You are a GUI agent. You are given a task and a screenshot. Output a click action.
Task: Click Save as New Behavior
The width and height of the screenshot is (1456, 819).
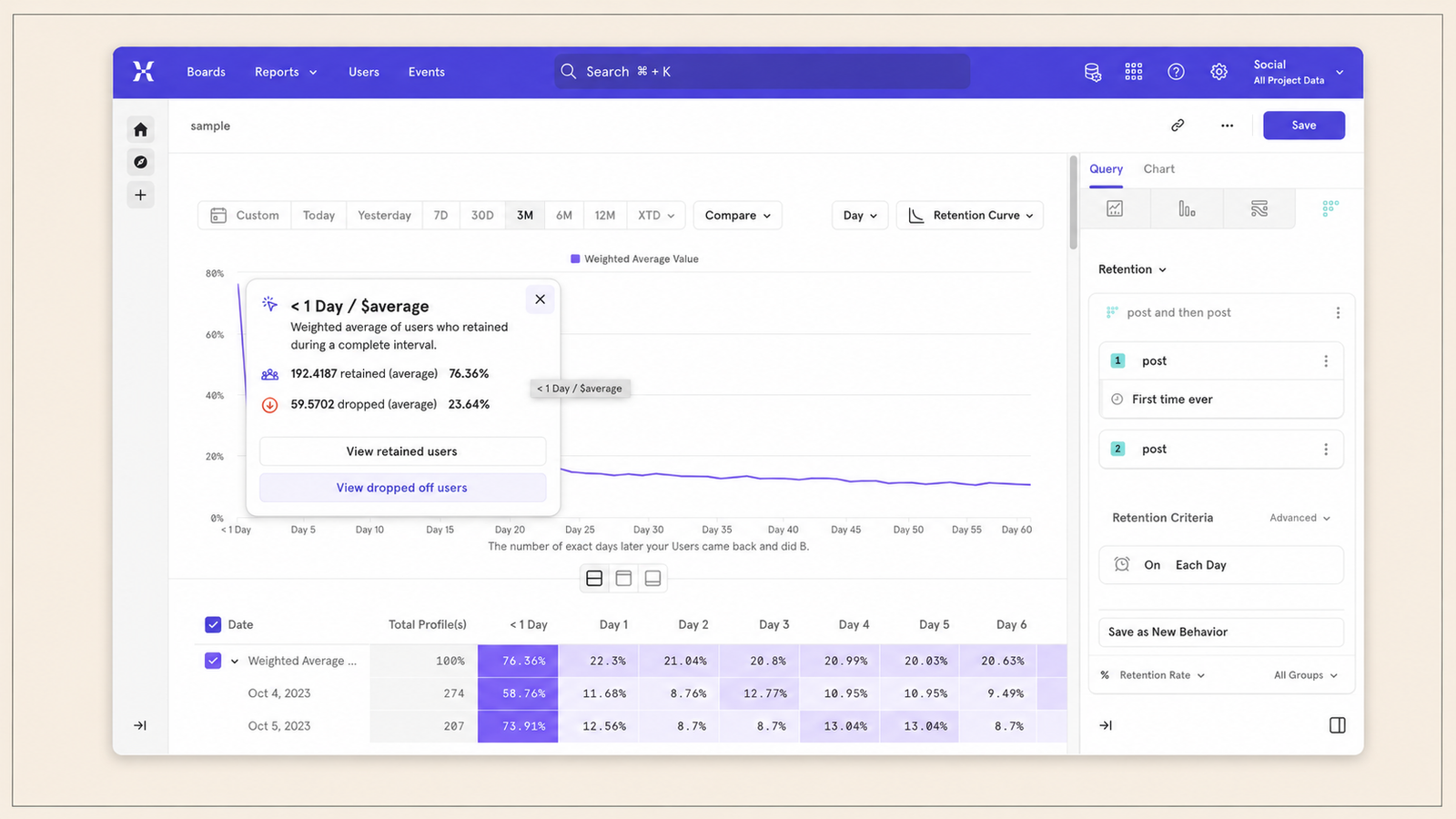[x=1221, y=632]
